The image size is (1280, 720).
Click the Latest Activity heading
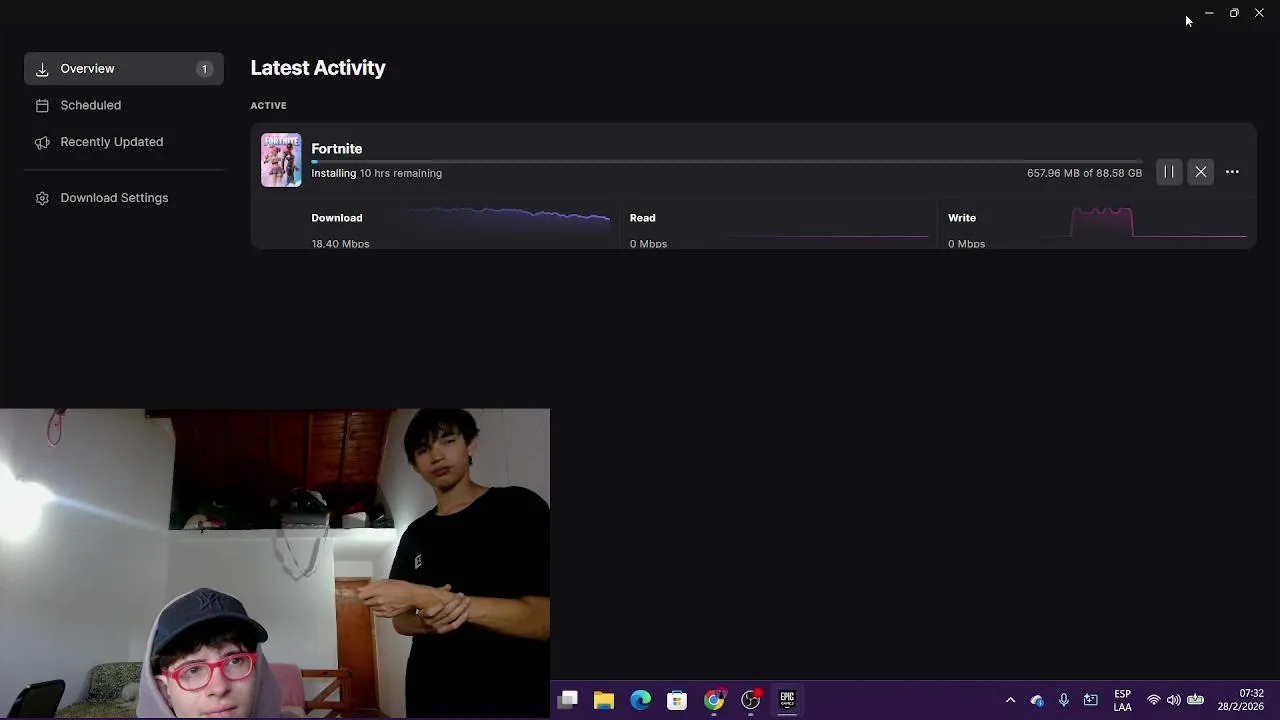point(318,68)
